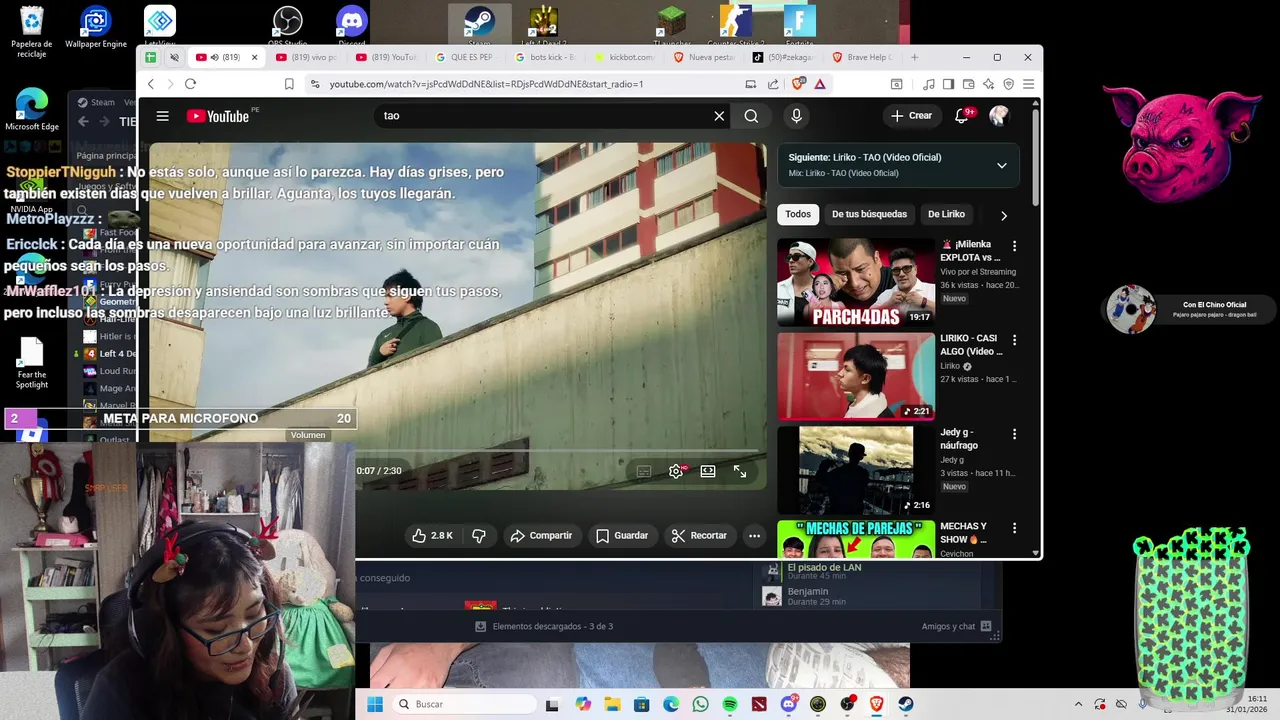Show more filter chips with right arrow
1280x720 pixels.
pyautogui.click(x=1004, y=215)
